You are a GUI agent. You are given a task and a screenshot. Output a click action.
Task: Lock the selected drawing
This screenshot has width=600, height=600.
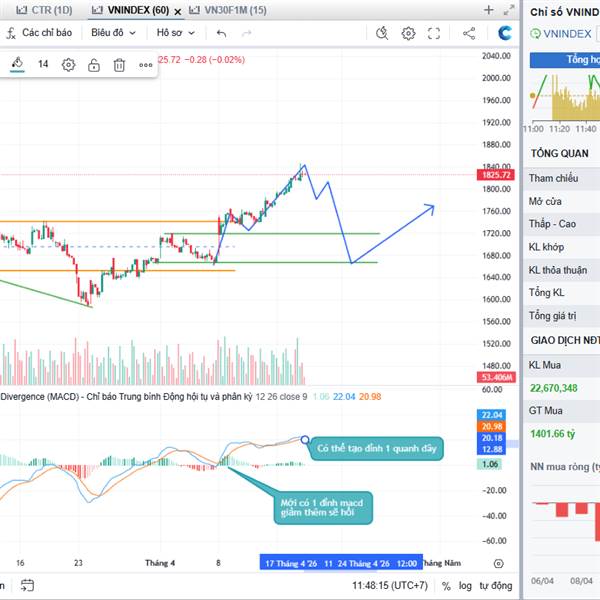coord(93,65)
